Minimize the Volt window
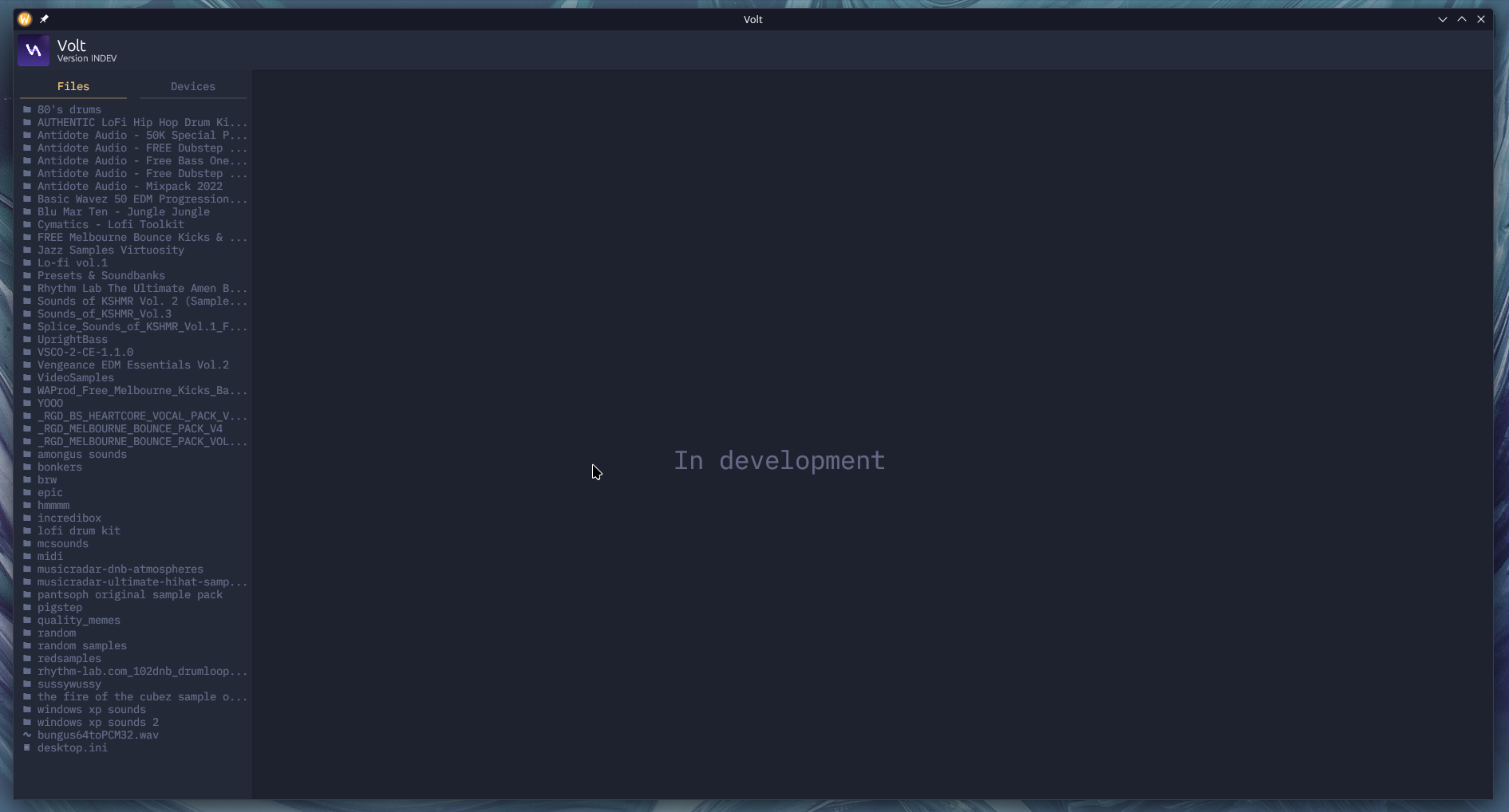 click(1443, 19)
